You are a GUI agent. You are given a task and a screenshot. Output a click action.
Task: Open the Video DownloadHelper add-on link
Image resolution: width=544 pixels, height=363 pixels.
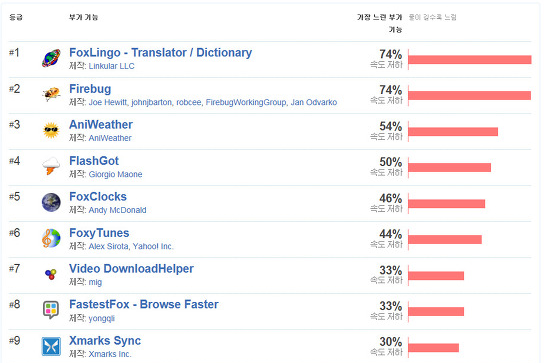click(x=131, y=269)
